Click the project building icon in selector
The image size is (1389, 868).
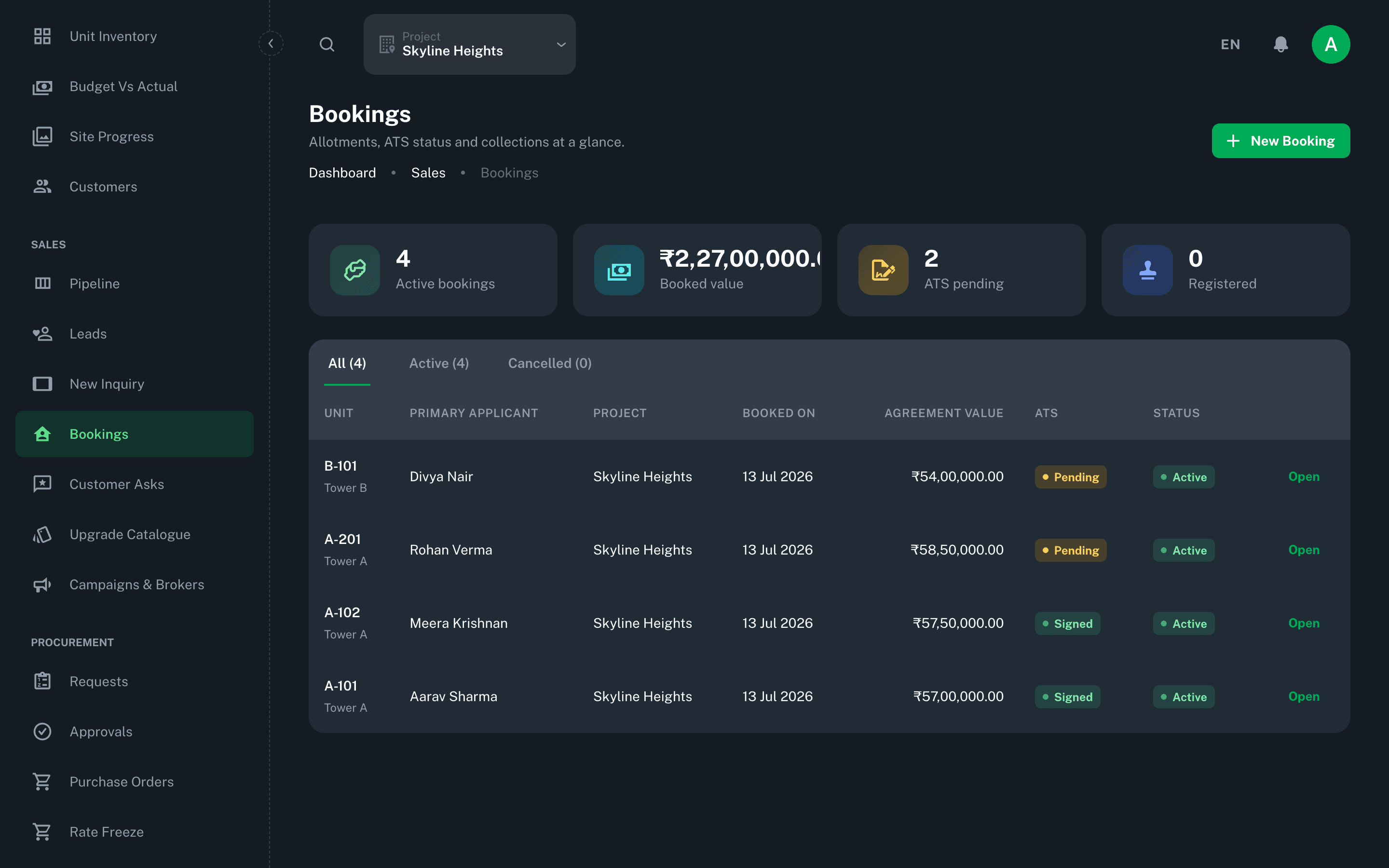pyautogui.click(x=387, y=44)
